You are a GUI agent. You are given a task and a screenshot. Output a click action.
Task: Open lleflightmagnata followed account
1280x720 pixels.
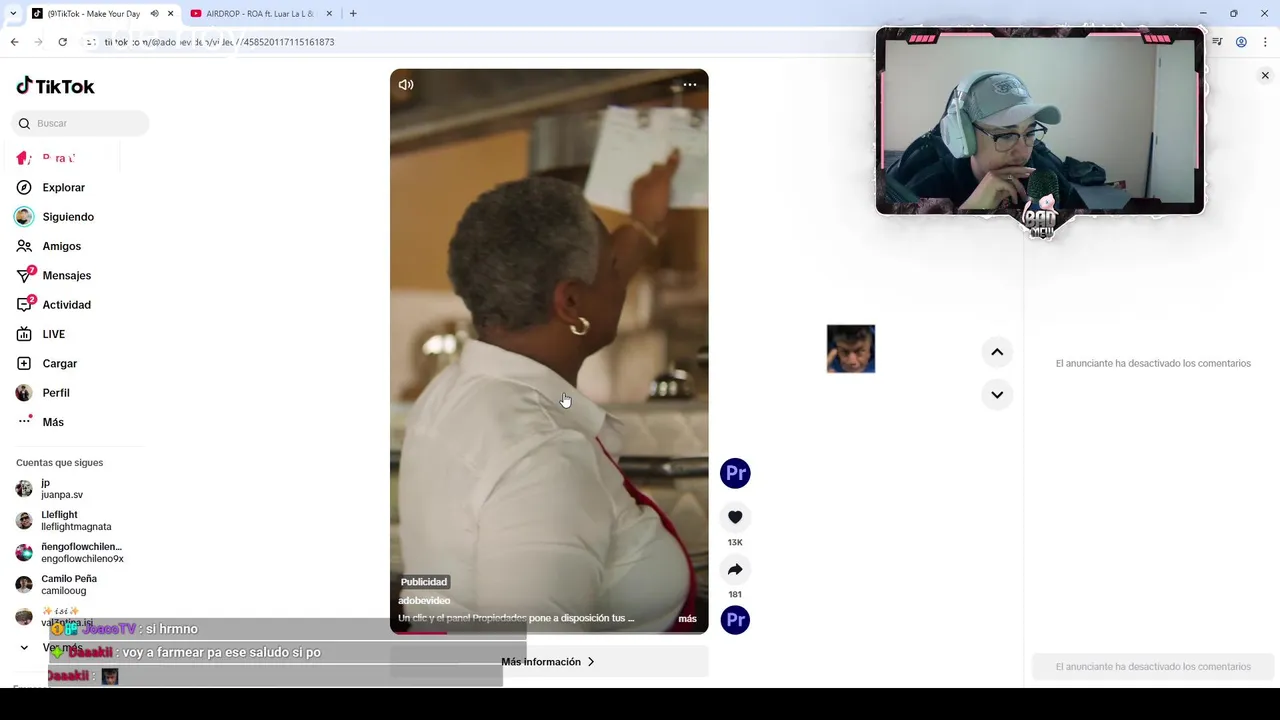click(x=76, y=521)
